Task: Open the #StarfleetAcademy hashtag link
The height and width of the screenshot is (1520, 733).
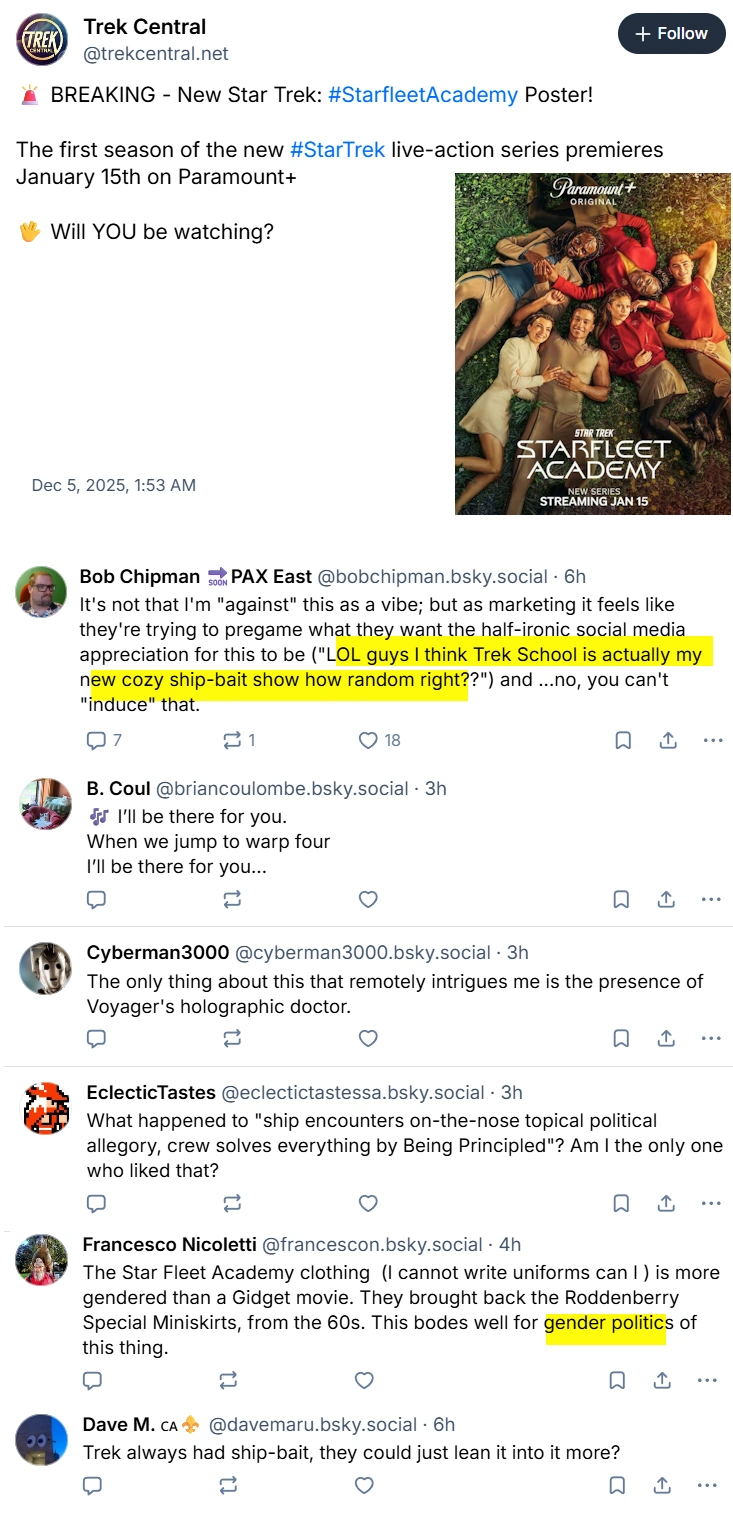Action: 423,95
